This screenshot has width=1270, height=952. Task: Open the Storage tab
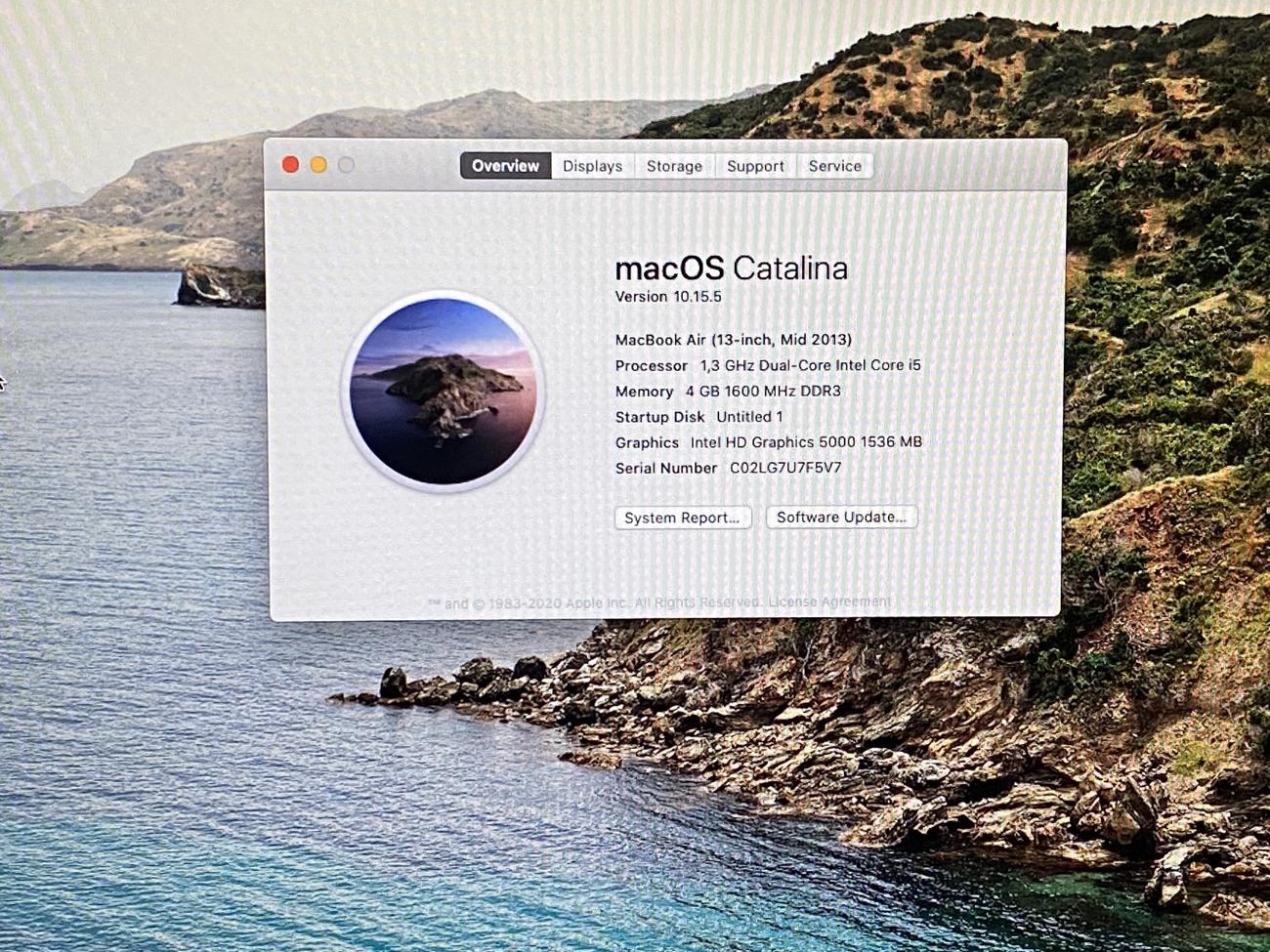674,166
